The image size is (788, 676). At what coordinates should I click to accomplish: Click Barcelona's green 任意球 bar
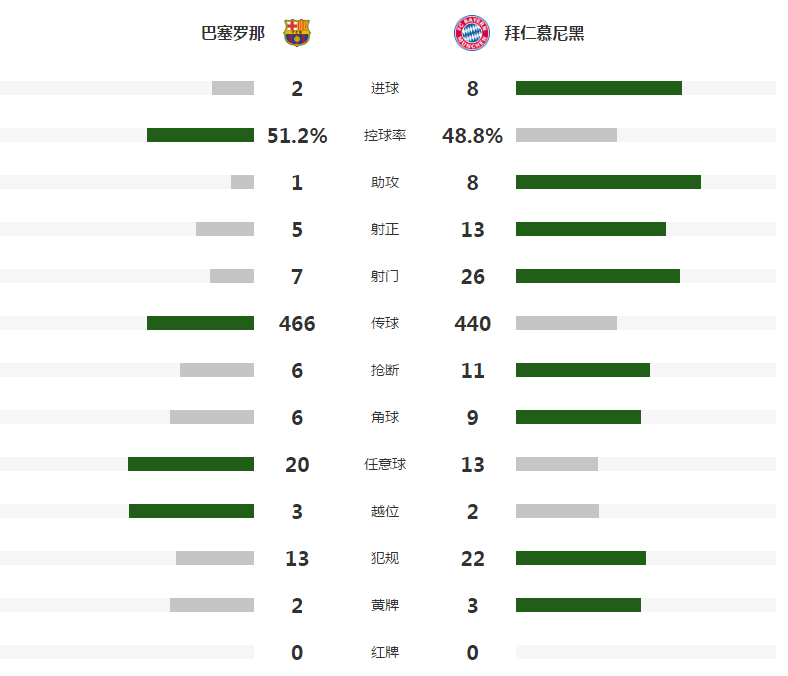click(191, 464)
